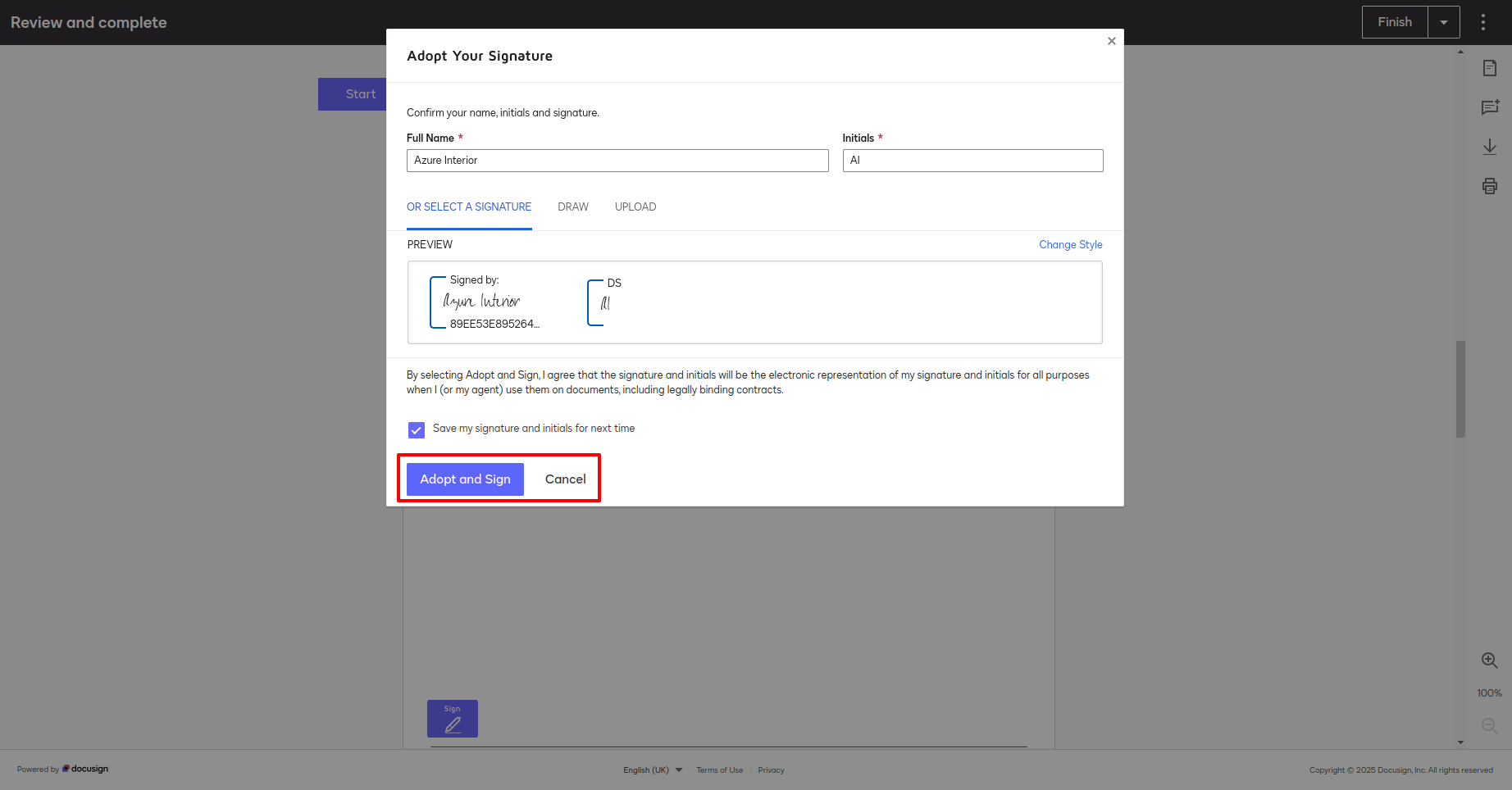The width and height of the screenshot is (1512, 790).
Task: Click the Cancel button
Action: pos(565,479)
